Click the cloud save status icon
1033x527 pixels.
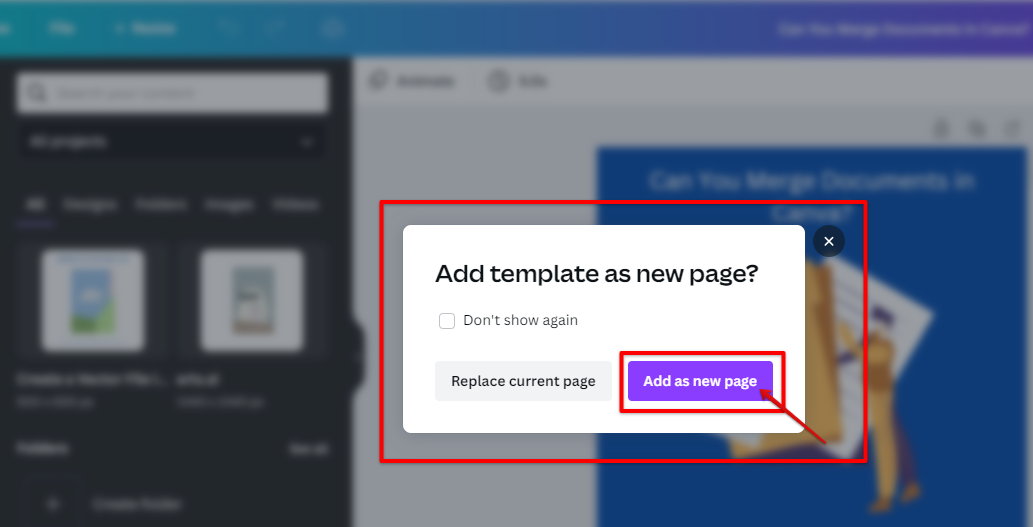(x=332, y=28)
